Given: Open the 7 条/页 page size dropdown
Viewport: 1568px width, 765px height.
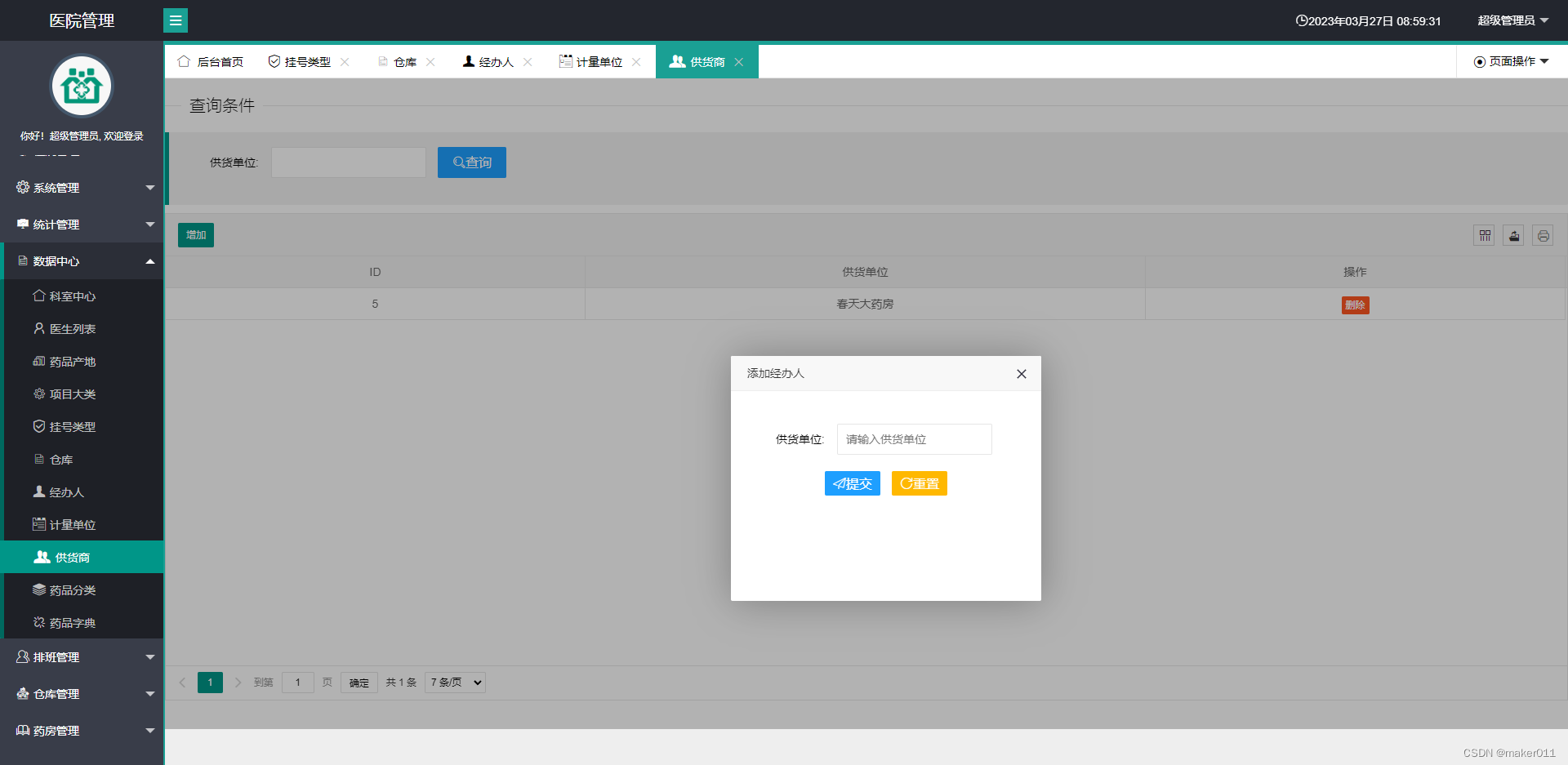Looking at the screenshot, I should pyautogui.click(x=455, y=683).
